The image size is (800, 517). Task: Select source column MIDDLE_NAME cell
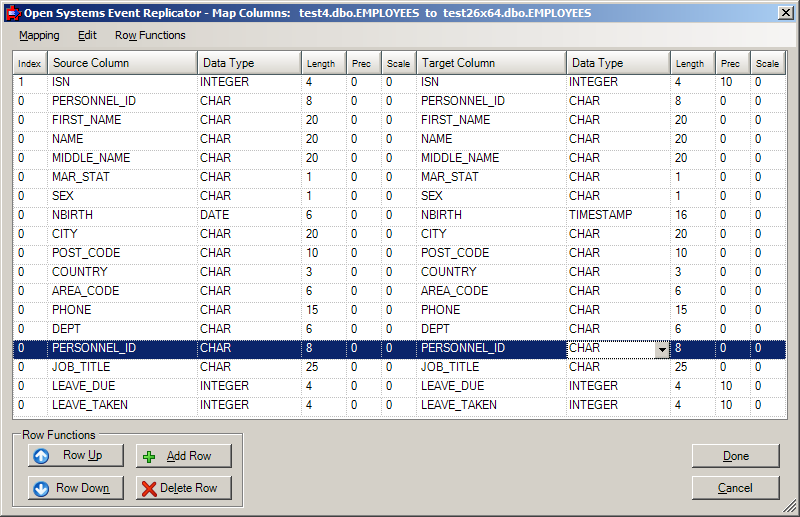(x=122, y=158)
